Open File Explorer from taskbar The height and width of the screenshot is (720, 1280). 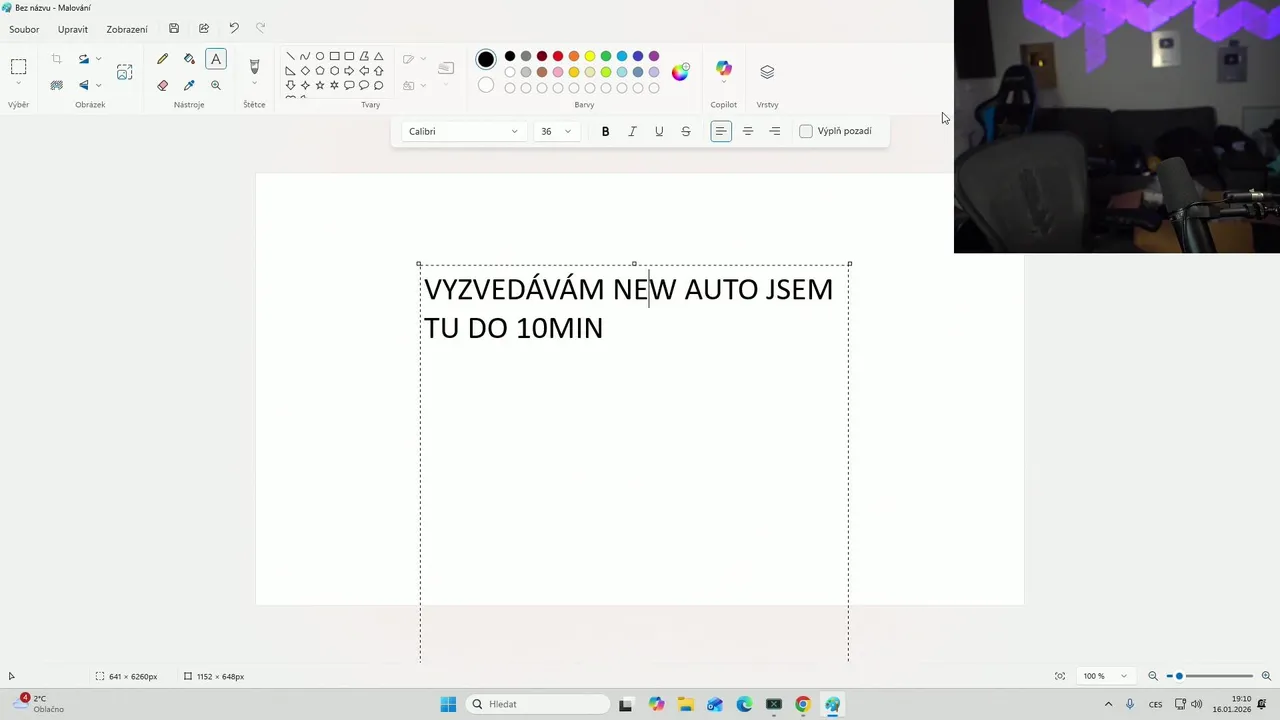point(685,704)
